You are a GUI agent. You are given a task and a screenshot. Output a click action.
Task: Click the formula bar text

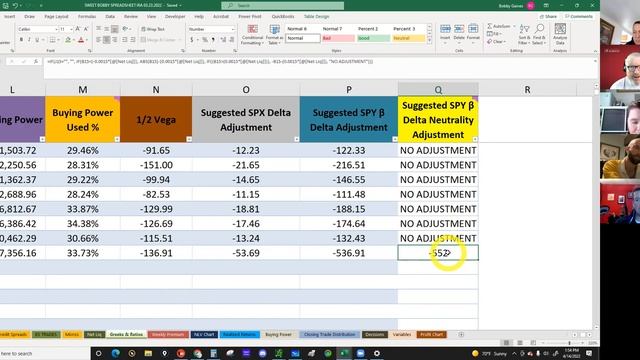(x=210, y=61)
